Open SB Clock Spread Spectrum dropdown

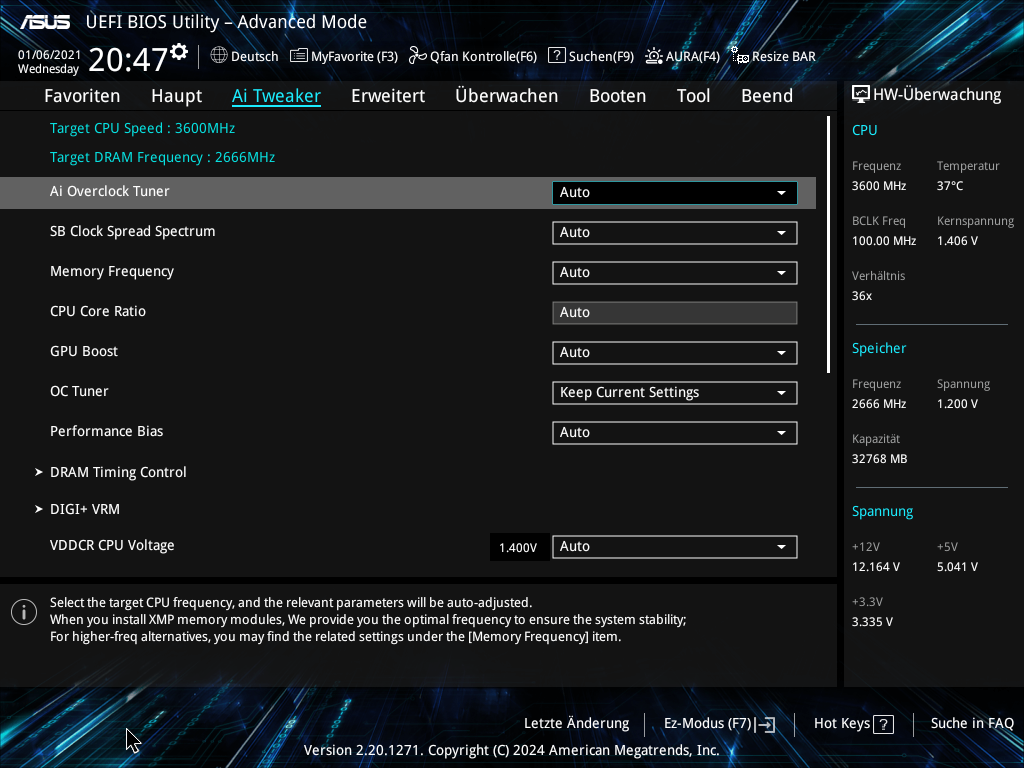pyautogui.click(x=675, y=232)
